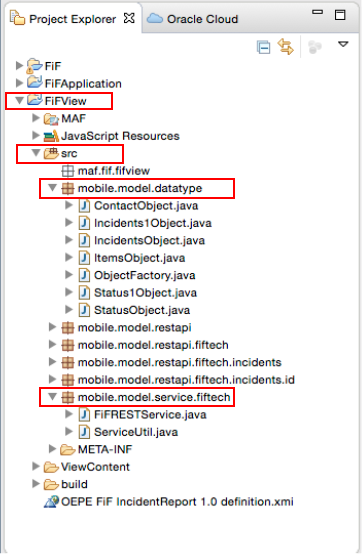Viewport: 362px width, 554px height.
Task: Select ServiceUtil.java file name
Action: 136,432
